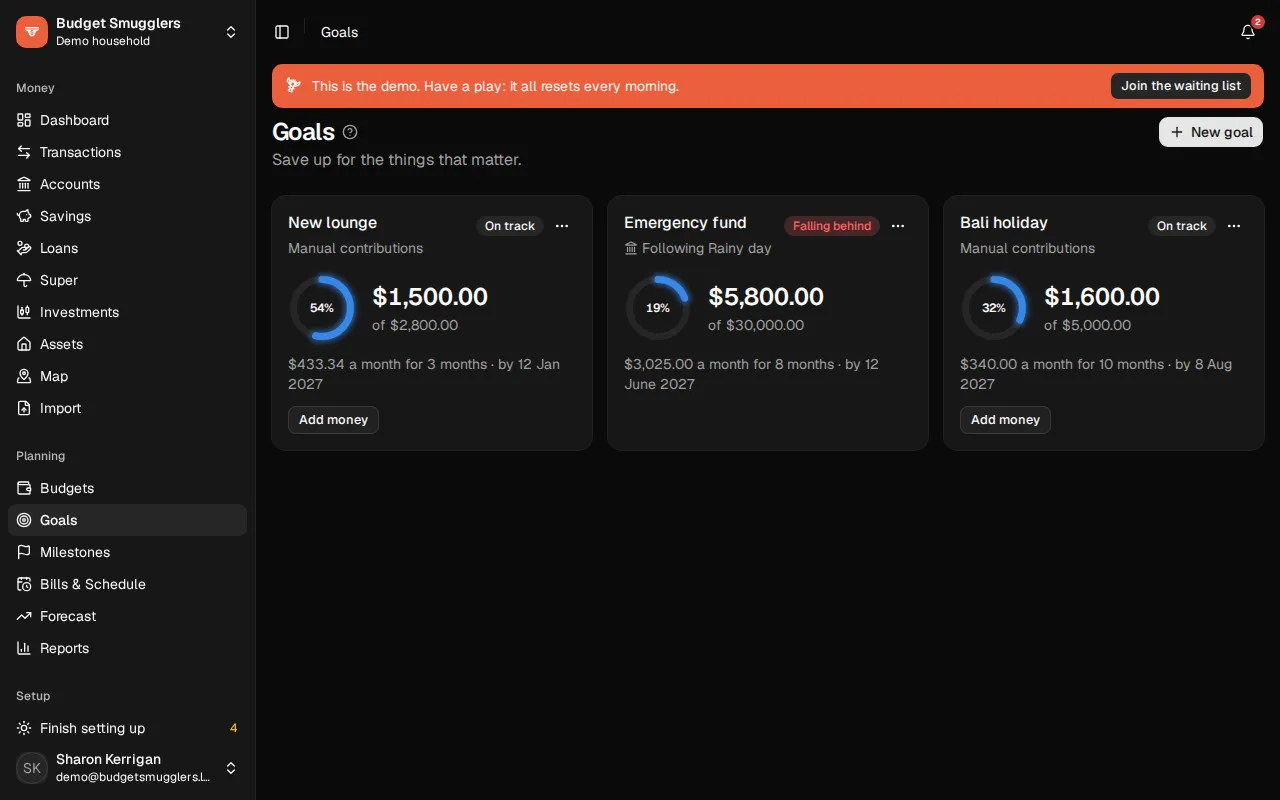
Task: Click the Budget Smugglers logo icon
Action: tap(32, 32)
